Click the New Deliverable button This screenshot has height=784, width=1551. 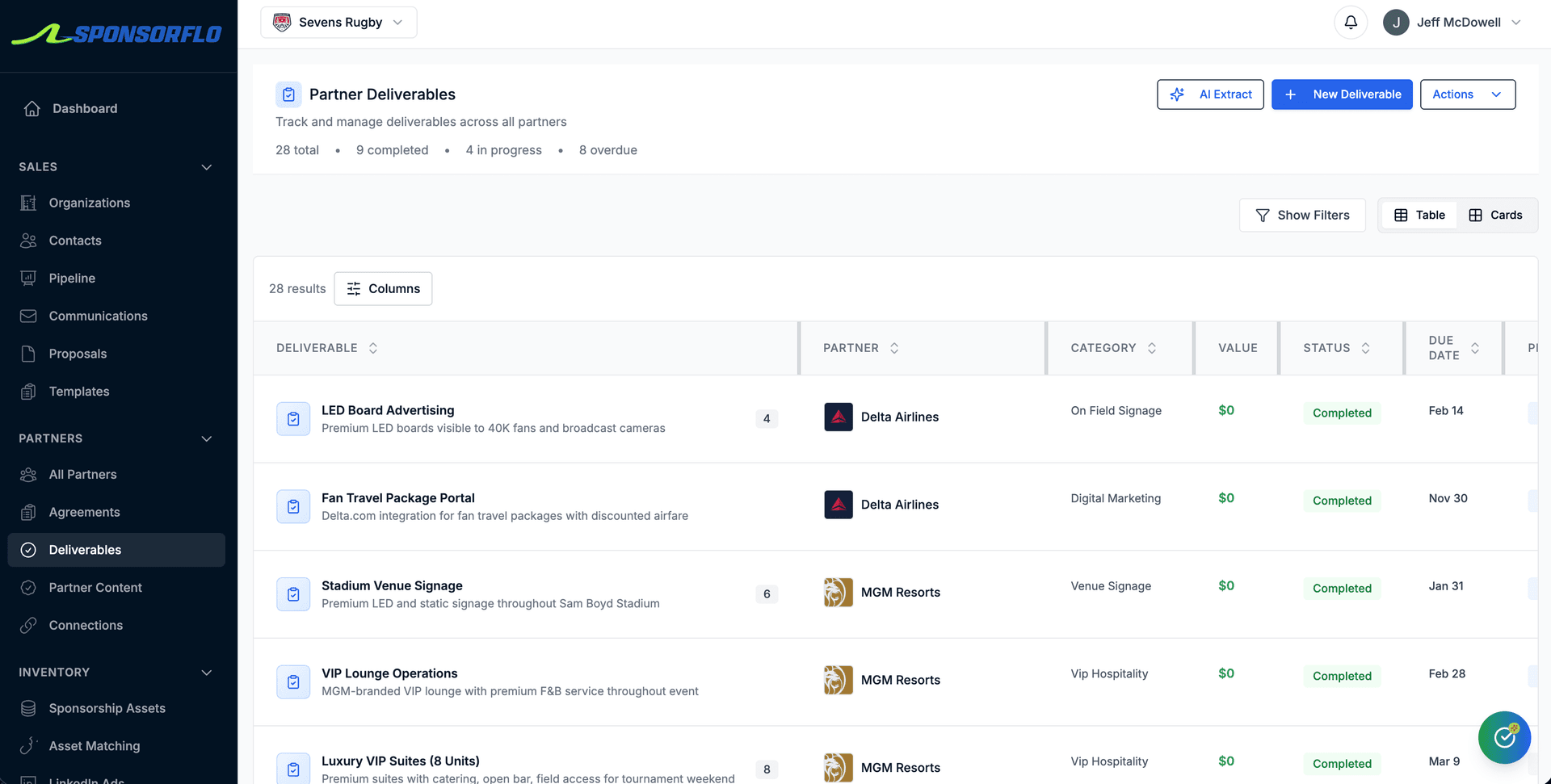coord(1342,94)
